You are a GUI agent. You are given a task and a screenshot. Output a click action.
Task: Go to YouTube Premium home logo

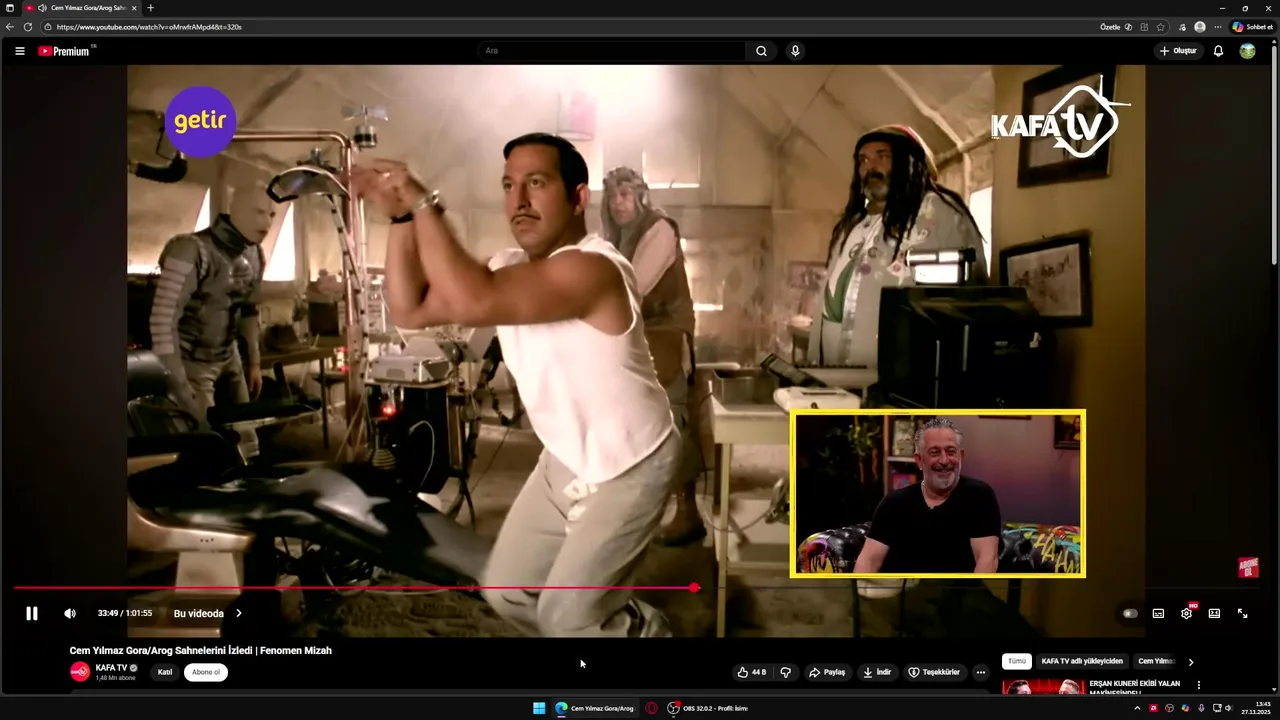pyautogui.click(x=66, y=51)
